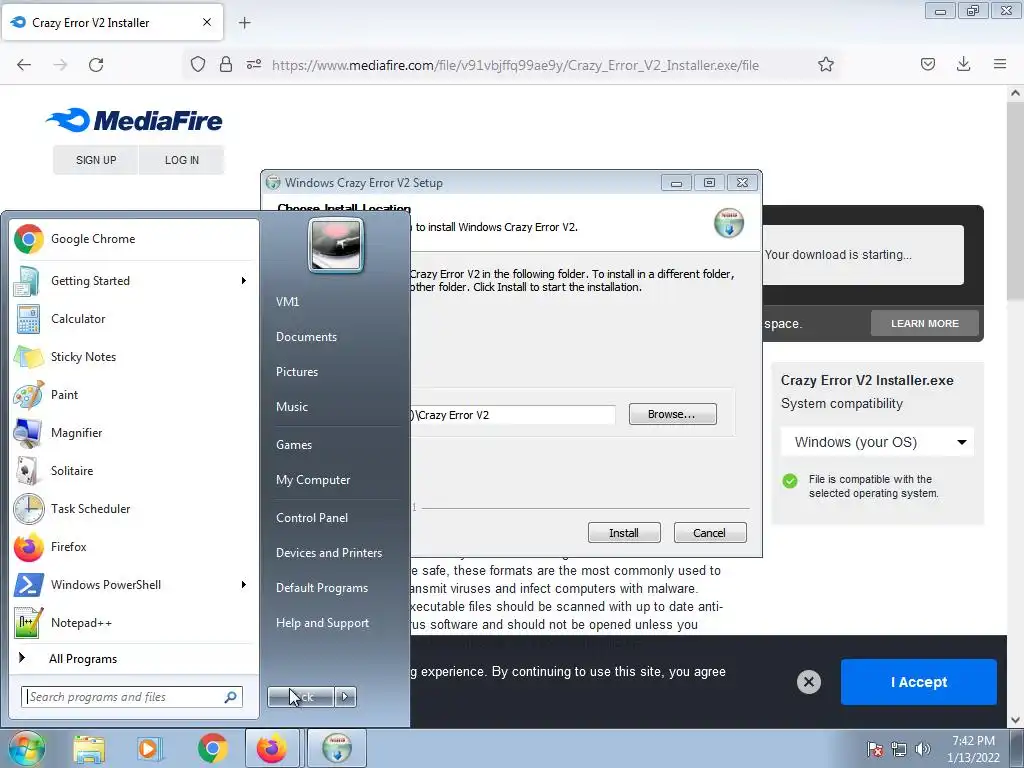The width and height of the screenshot is (1024, 768).
Task: Open File Explorer on taskbar
Action: click(89, 748)
